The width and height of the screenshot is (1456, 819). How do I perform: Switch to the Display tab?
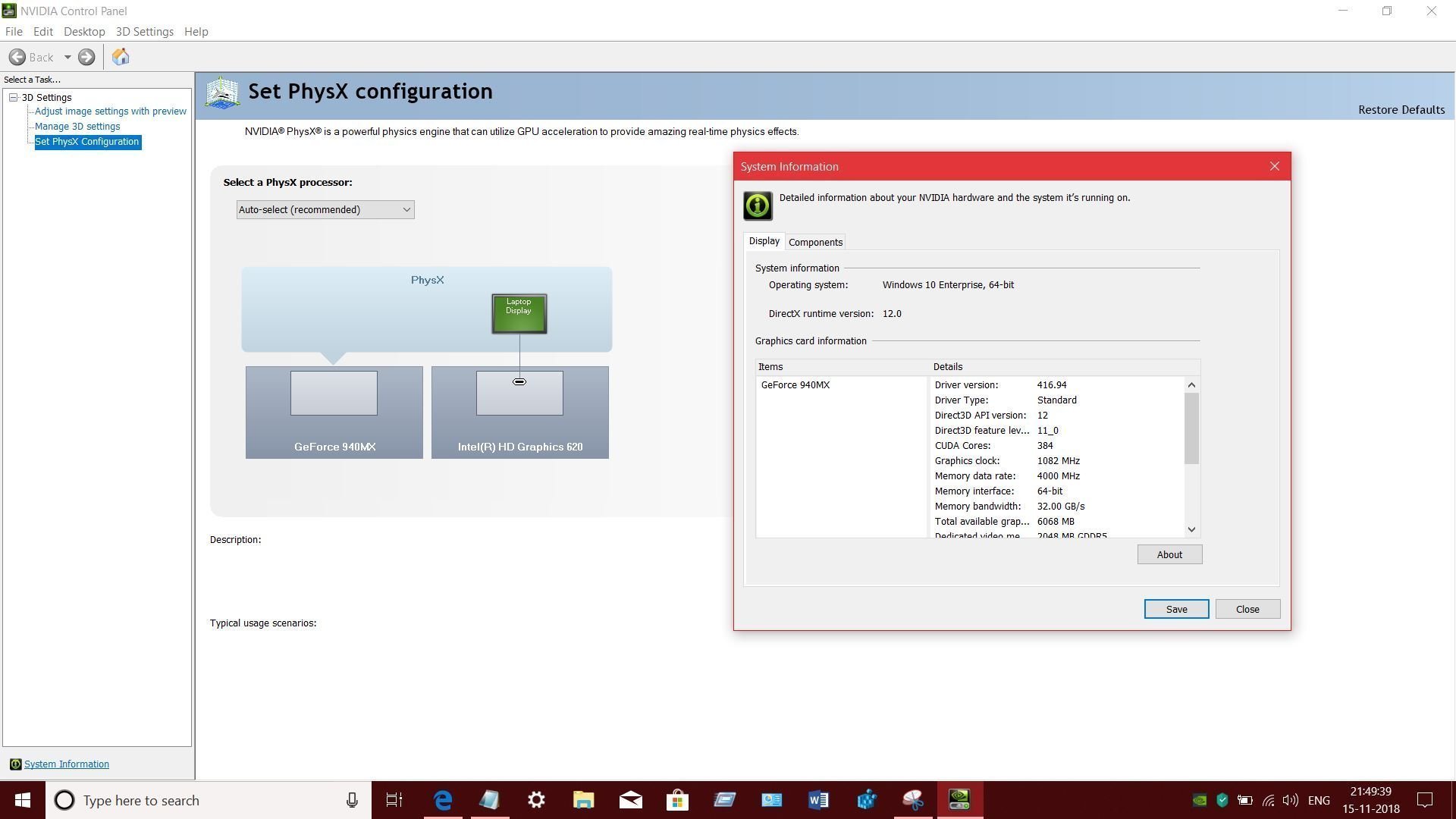tap(764, 241)
